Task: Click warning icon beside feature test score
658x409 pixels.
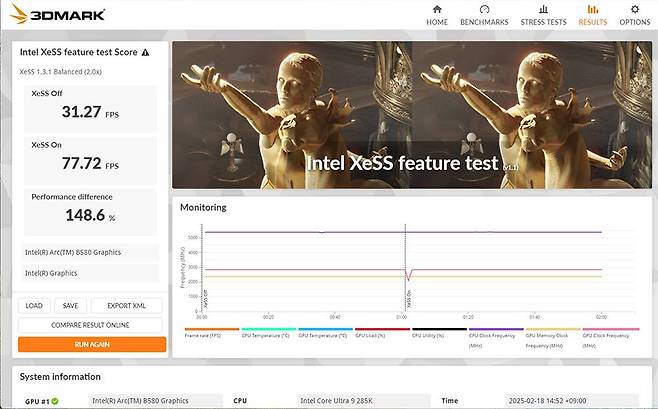Action: coord(146,52)
